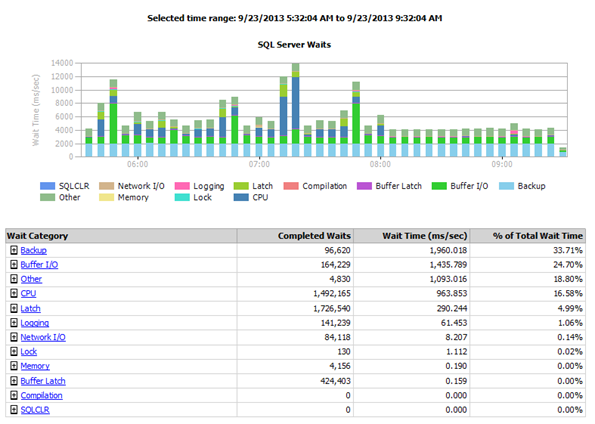
Task: Click the Buffer Latch legend color swatch
Action: (364, 186)
